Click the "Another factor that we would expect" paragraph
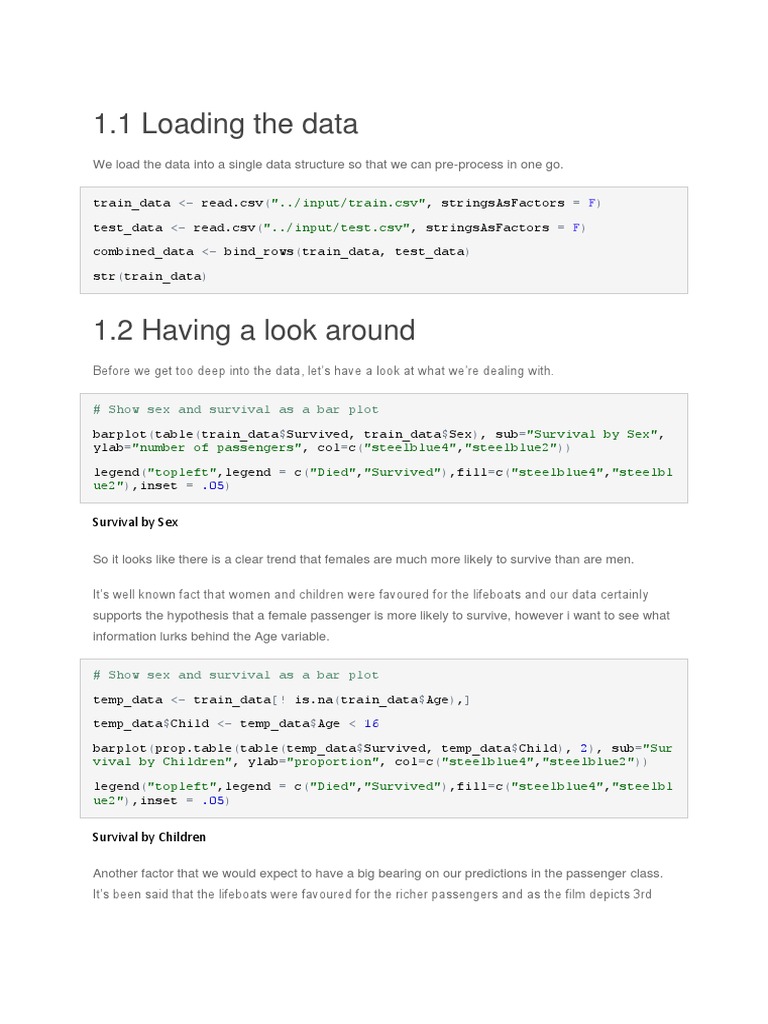This screenshot has width=768, height=1024. point(377,883)
